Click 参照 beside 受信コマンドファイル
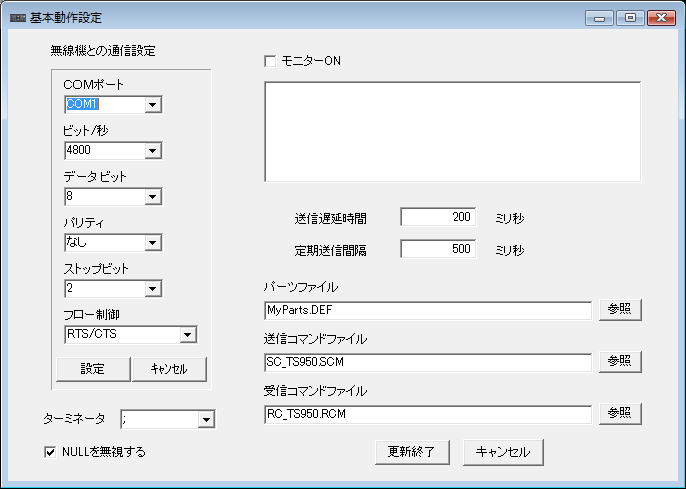686x489 pixels. [620, 413]
